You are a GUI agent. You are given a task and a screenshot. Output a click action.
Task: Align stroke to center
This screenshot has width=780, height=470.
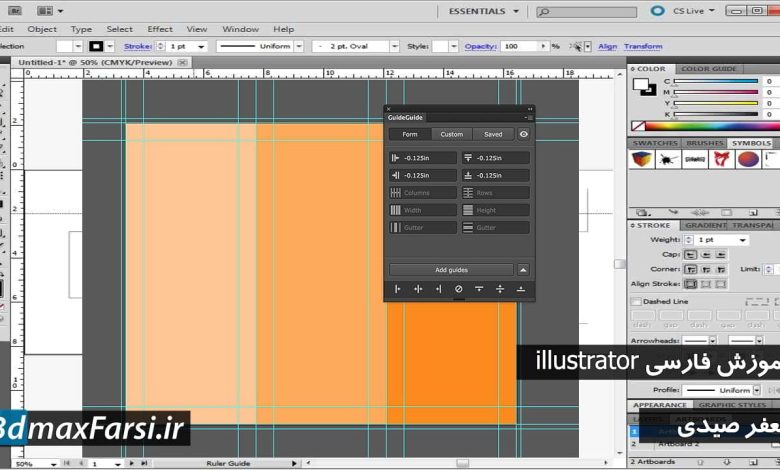[x=690, y=284]
